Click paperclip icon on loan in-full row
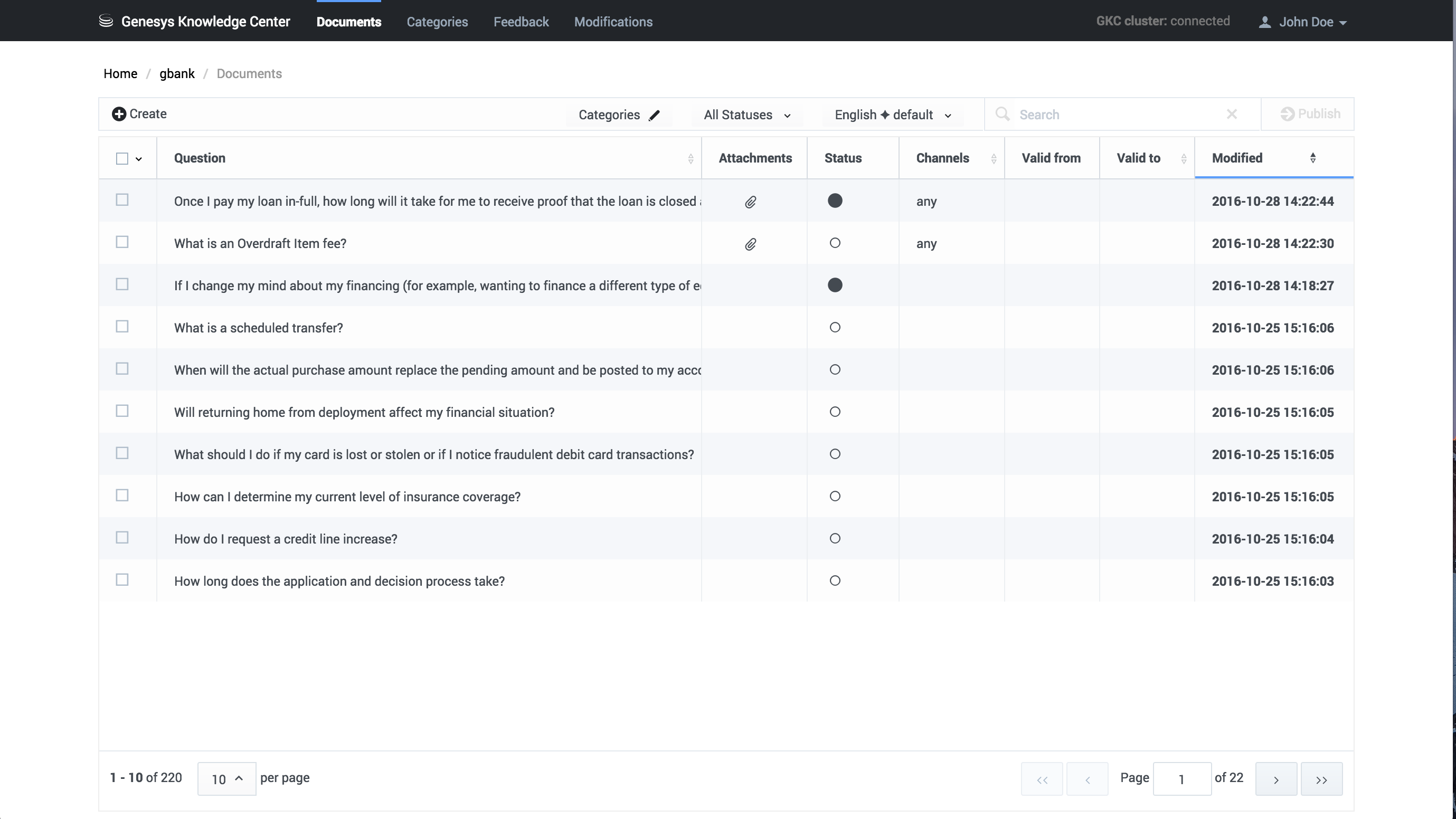 pos(750,202)
